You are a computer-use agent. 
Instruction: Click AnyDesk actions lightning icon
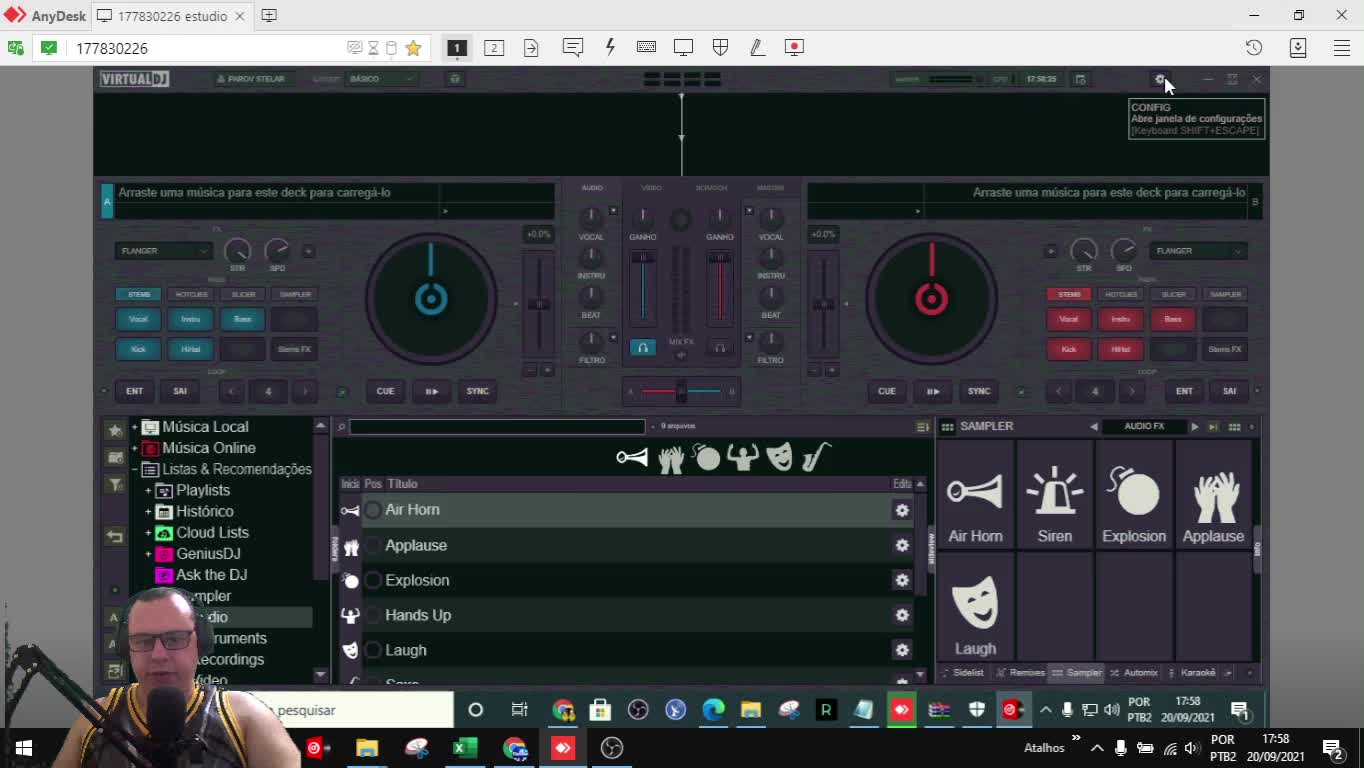click(x=610, y=47)
